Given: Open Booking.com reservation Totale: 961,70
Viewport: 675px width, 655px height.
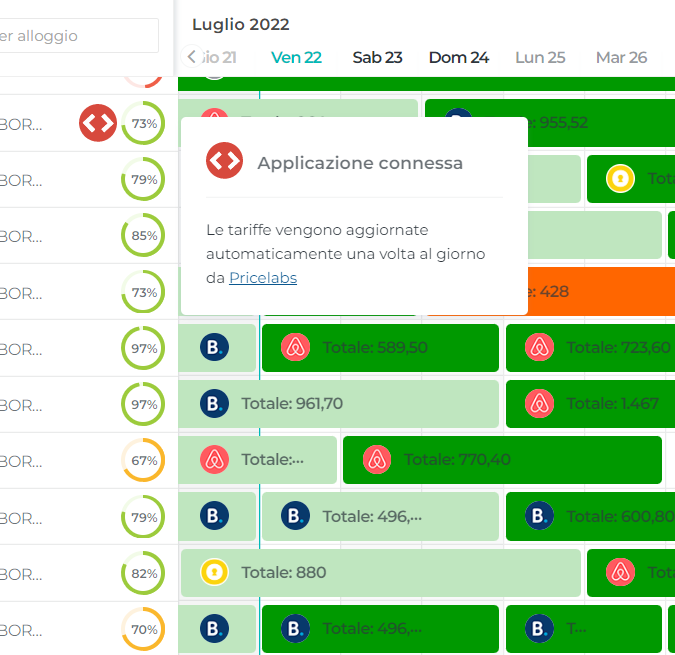Looking at the screenshot, I should 338,404.
